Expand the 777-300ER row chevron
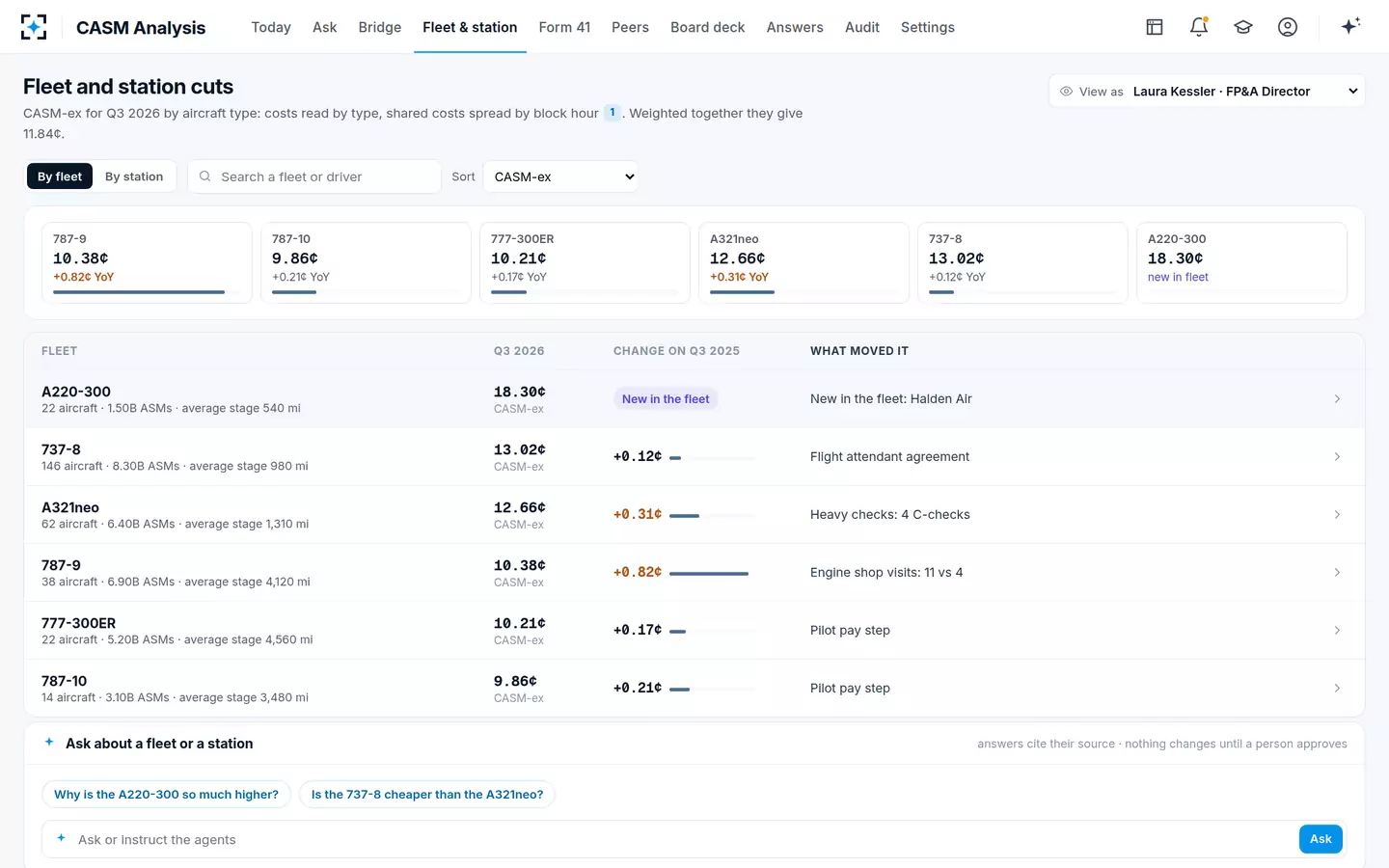This screenshot has height=868, width=1389. 1337,631
